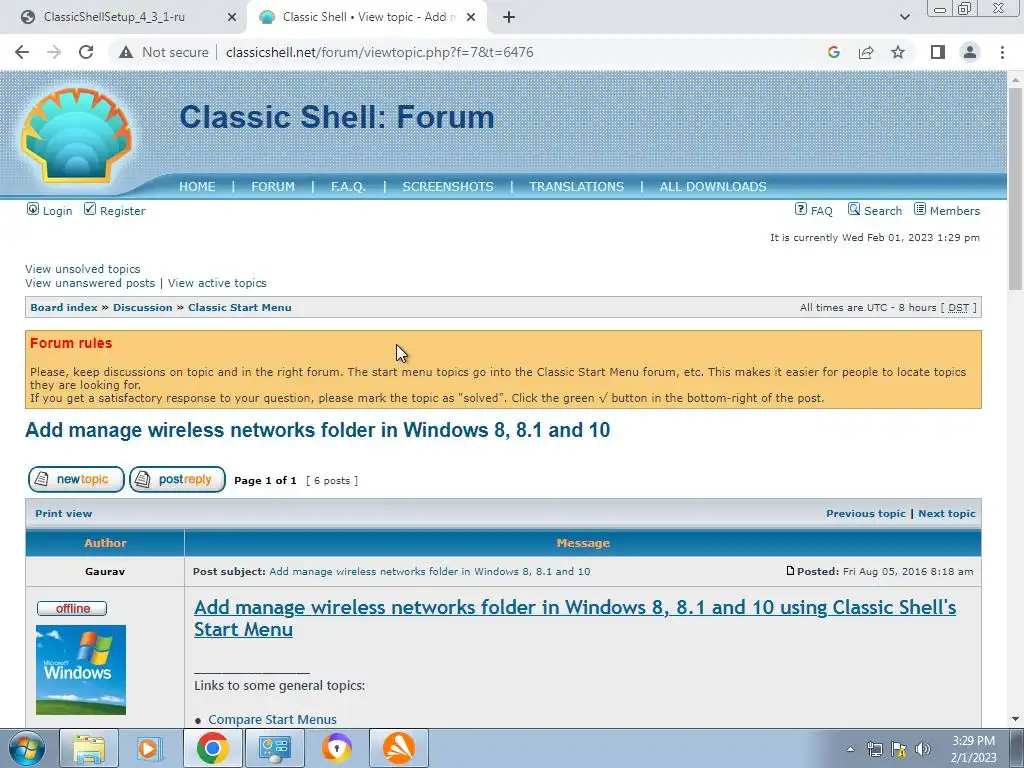This screenshot has height=768, width=1024.
Task: Click the Register checkmark icon
Action: pyautogui.click(x=90, y=209)
